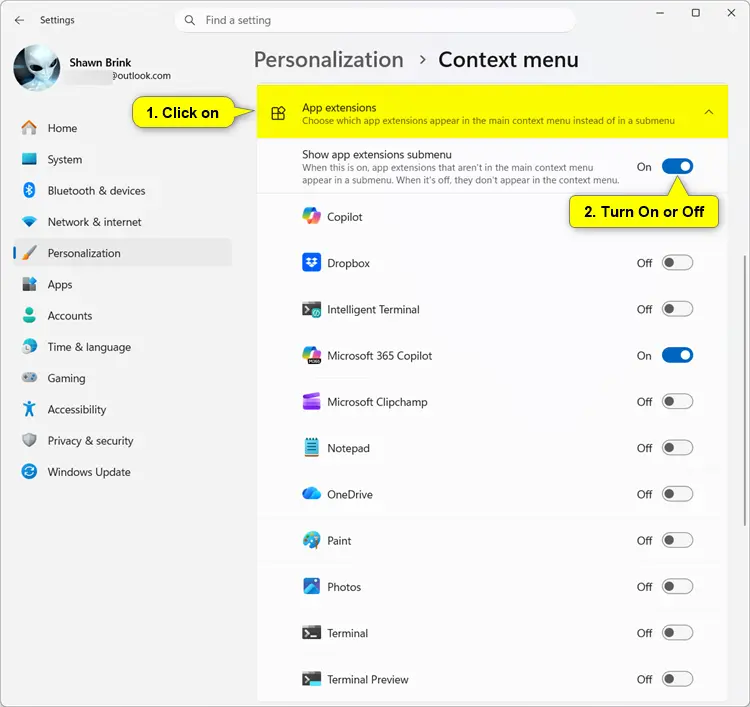This screenshot has width=750, height=707.
Task: Click Shawn Brink account name
Action: (x=100, y=63)
